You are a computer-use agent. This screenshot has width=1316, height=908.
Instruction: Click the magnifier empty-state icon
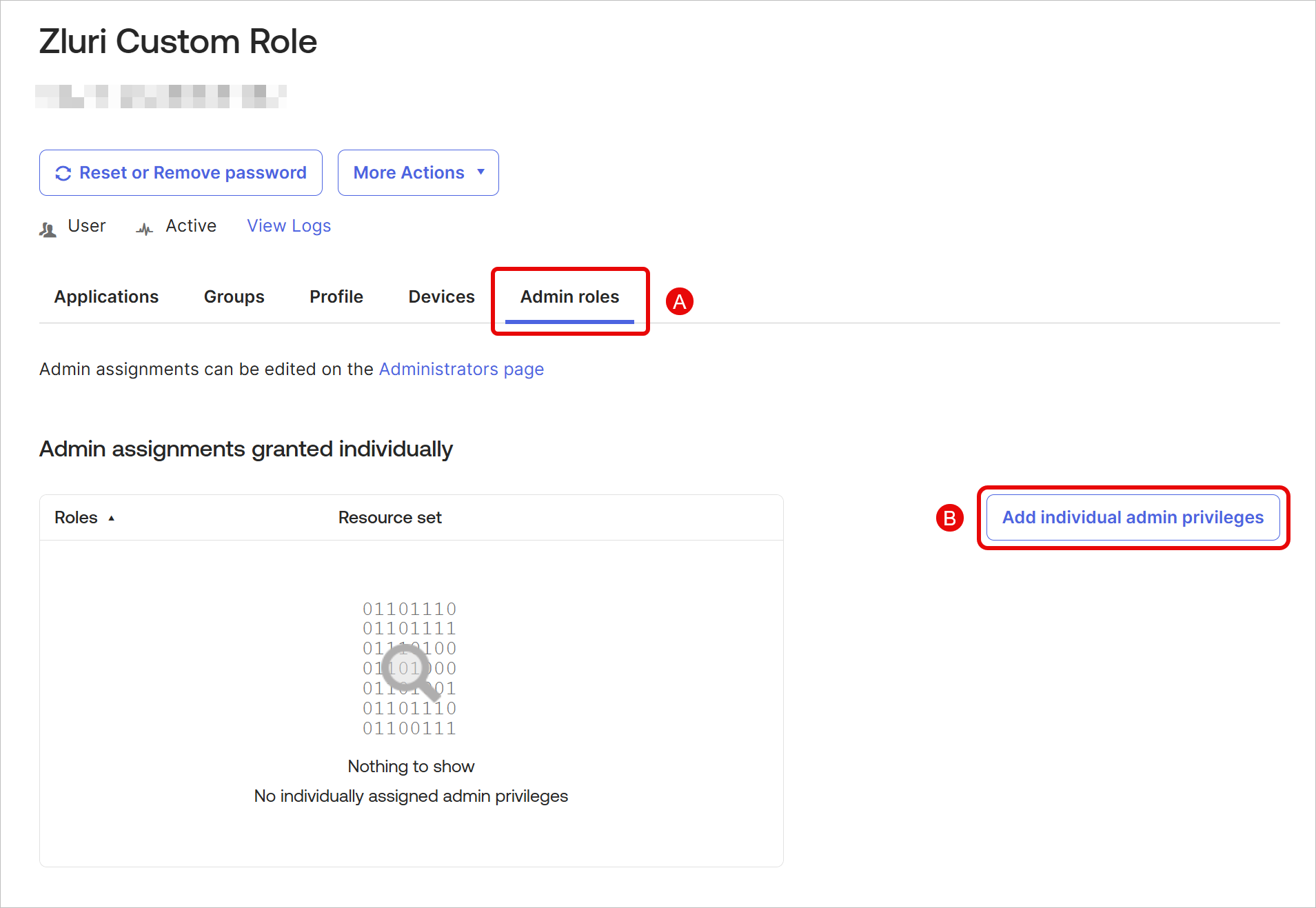tap(411, 672)
